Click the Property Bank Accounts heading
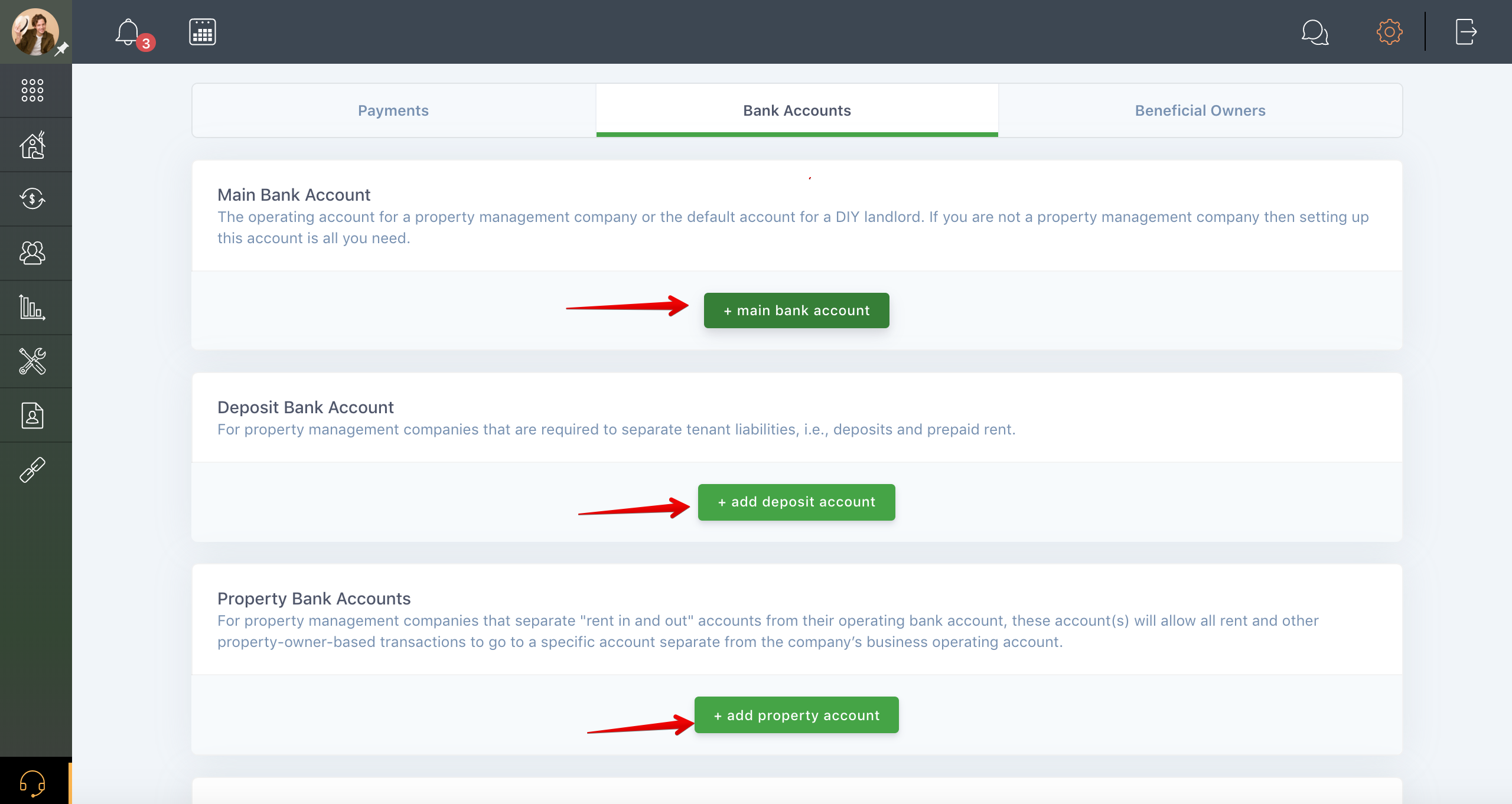The width and height of the screenshot is (1512, 804). pyautogui.click(x=314, y=599)
